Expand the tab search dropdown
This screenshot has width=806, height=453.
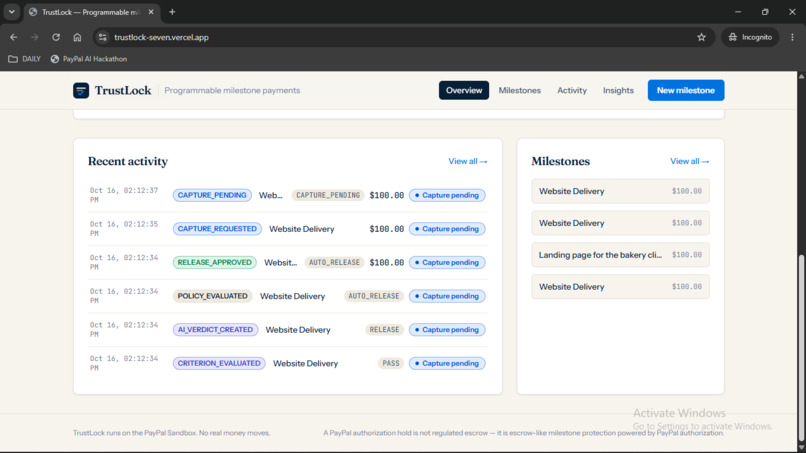pos(11,12)
